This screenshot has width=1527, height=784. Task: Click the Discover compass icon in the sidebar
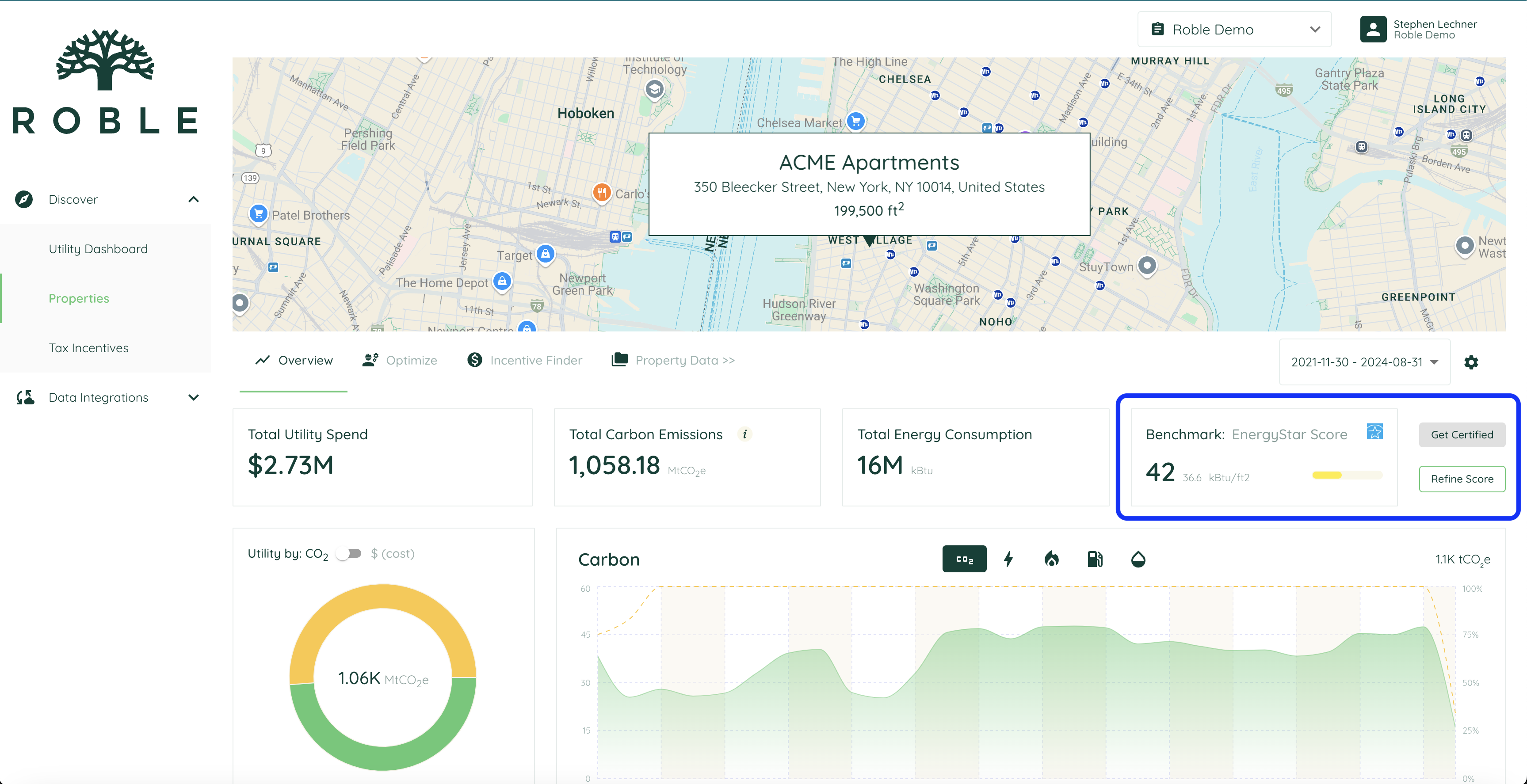tap(23, 199)
